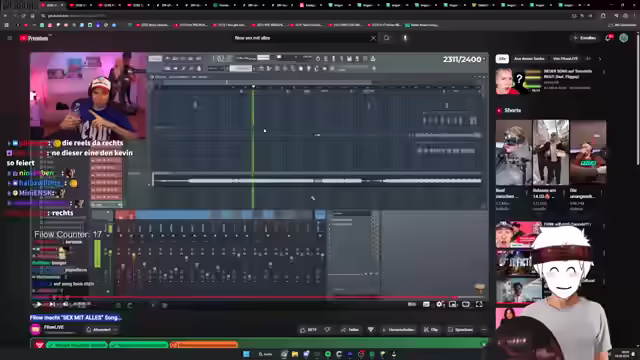Open the Abonniert subscription dropdown
640x360 pixels.
[102, 330]
